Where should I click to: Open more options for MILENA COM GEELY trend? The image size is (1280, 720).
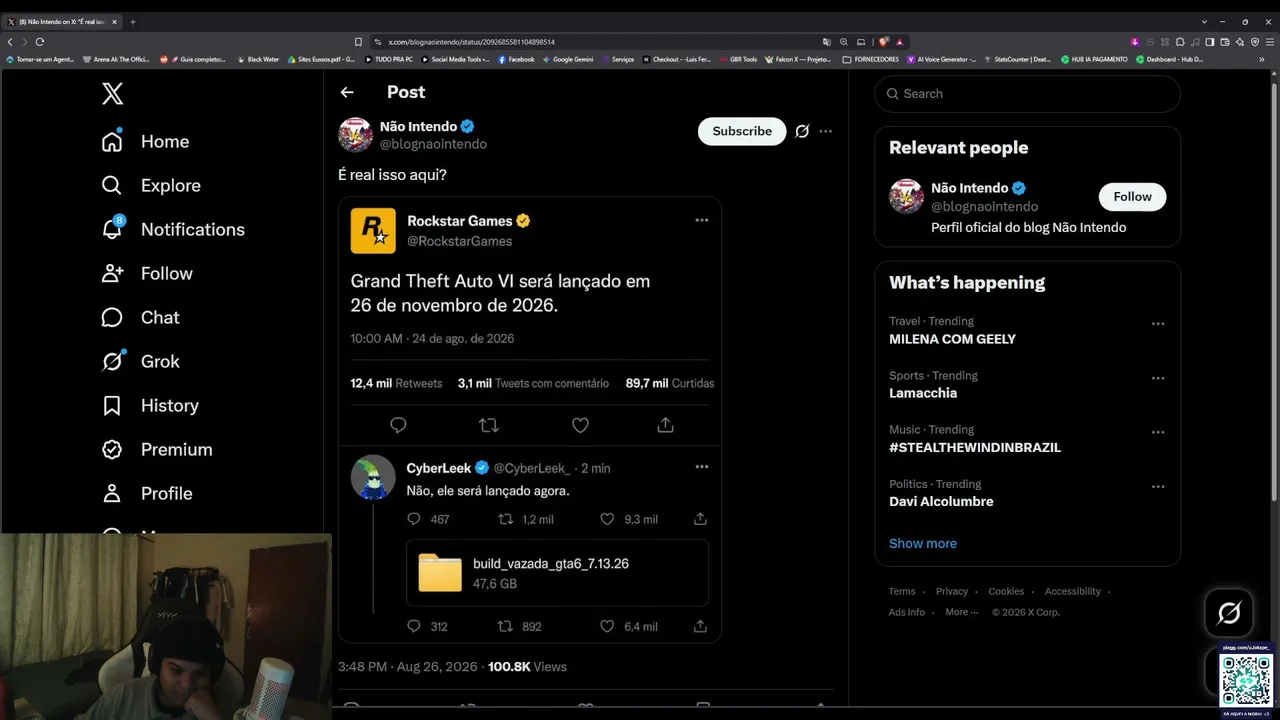click(1158, 324)
